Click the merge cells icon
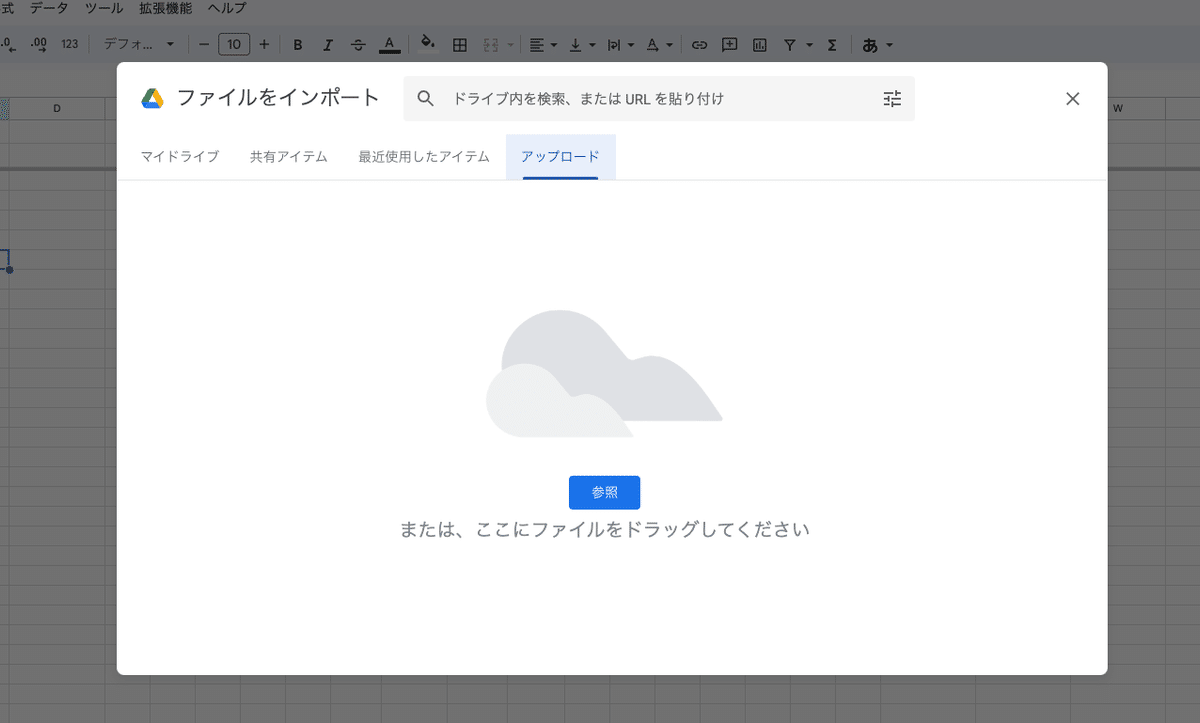Viewport: 1200px width, 723px height. coord(491,44)
